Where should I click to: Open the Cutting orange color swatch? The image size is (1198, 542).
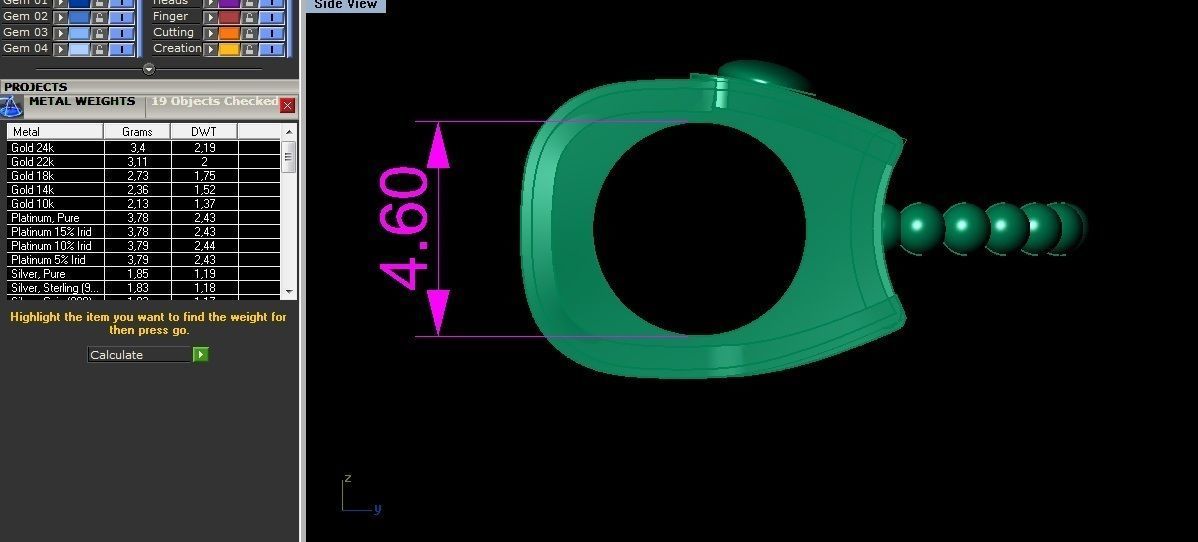pyautogui.click(x=229, y=33)
